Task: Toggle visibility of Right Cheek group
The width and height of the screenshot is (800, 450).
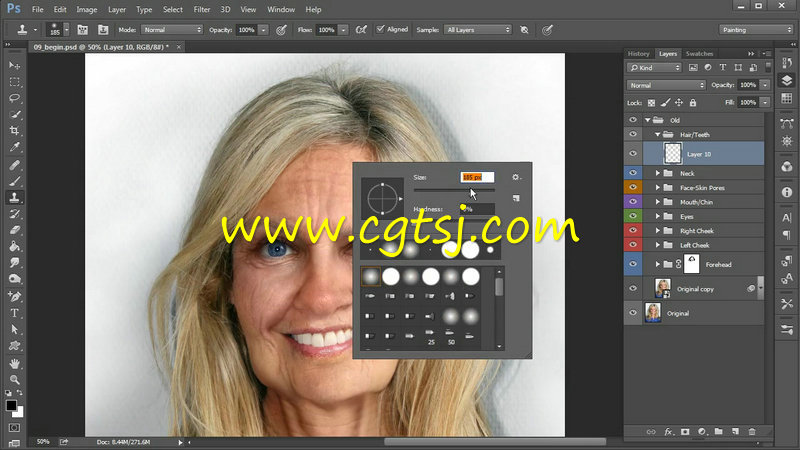Action: (x=633, y=230)
